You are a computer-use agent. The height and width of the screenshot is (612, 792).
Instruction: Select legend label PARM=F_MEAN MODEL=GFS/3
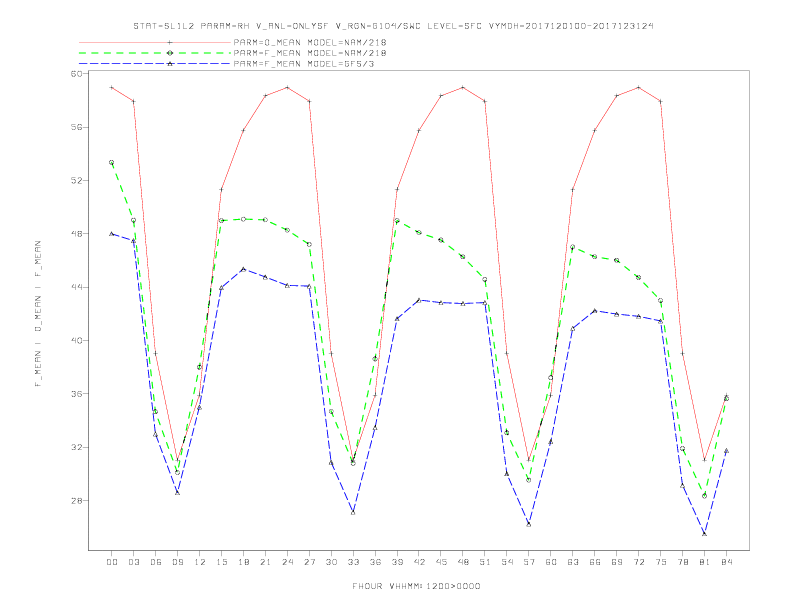pyautogui.click(x=304, y=64)
